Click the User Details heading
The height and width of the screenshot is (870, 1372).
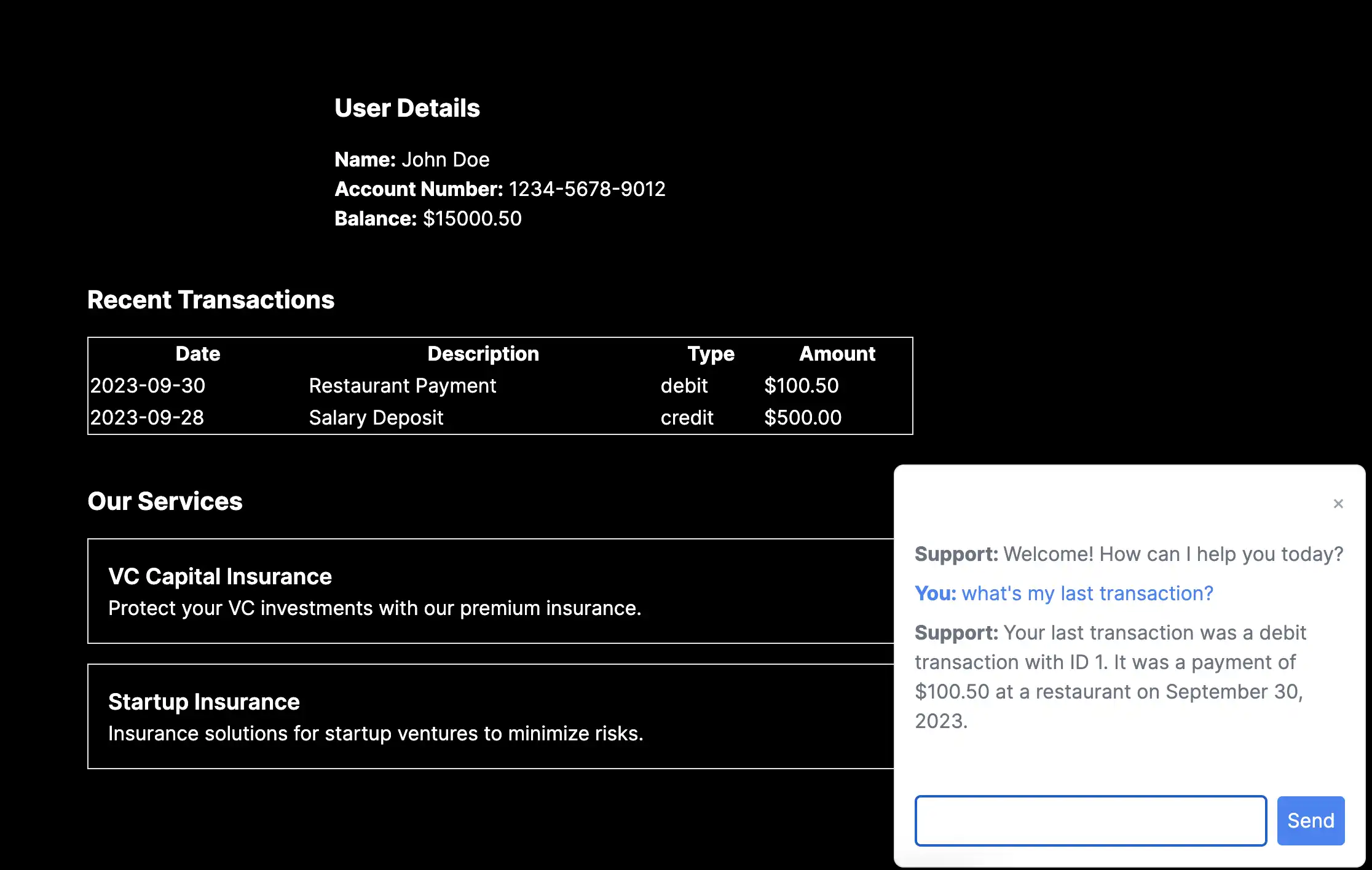(x=407, y=108)
